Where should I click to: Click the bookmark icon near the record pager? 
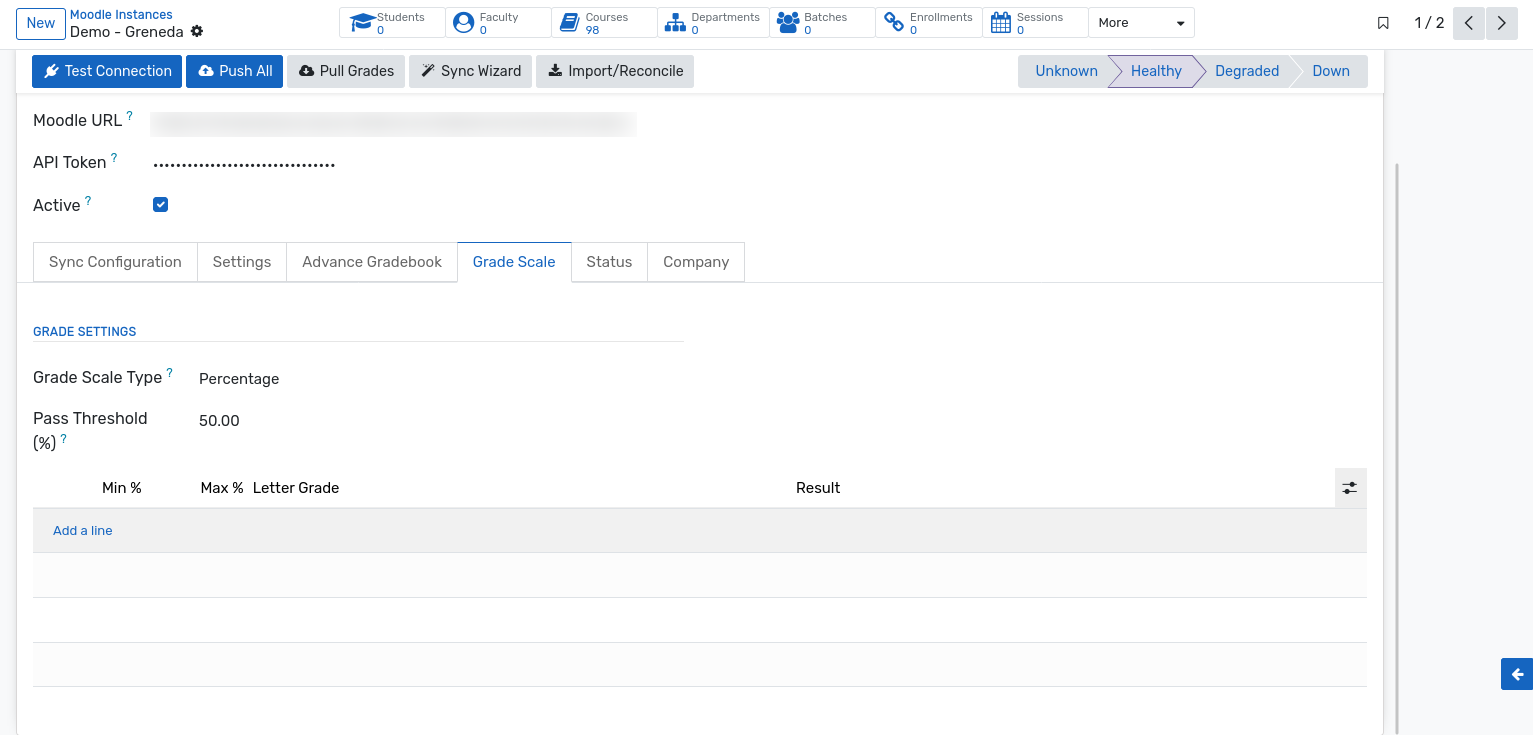click(x=1383, y=23)
